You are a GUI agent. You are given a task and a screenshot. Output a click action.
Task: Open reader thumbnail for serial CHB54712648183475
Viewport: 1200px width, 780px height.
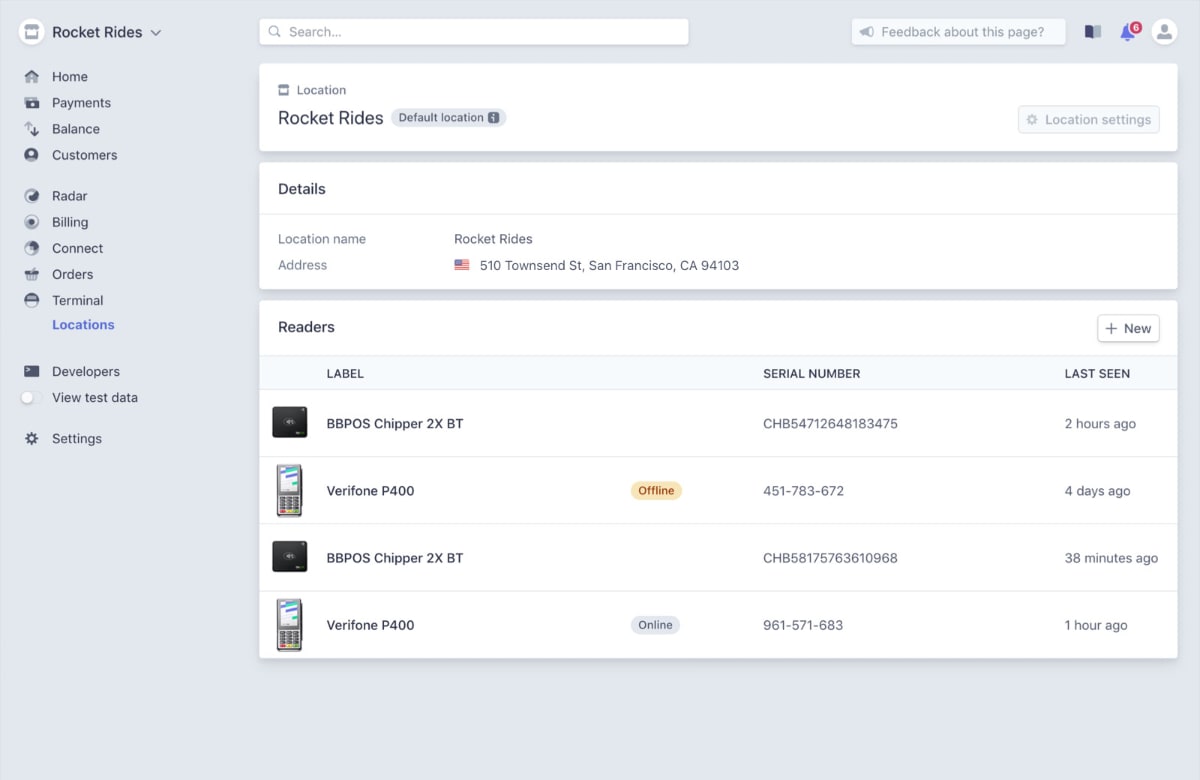coord(290,423)
